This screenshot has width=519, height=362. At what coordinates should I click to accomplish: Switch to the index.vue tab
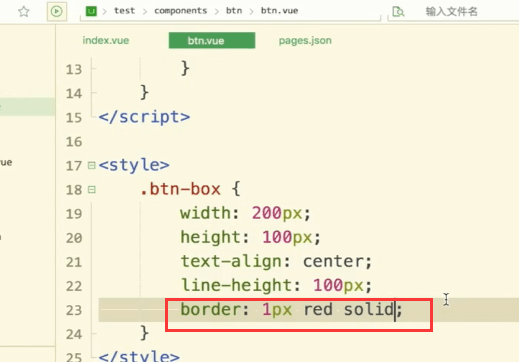pyautogui.click(x=106, y=40)
